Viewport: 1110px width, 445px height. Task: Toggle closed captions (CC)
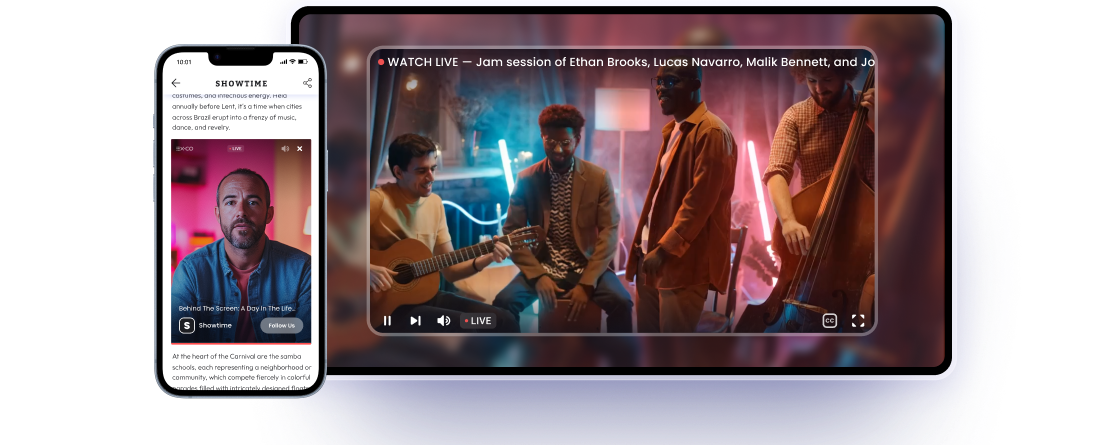pos(829,321)
